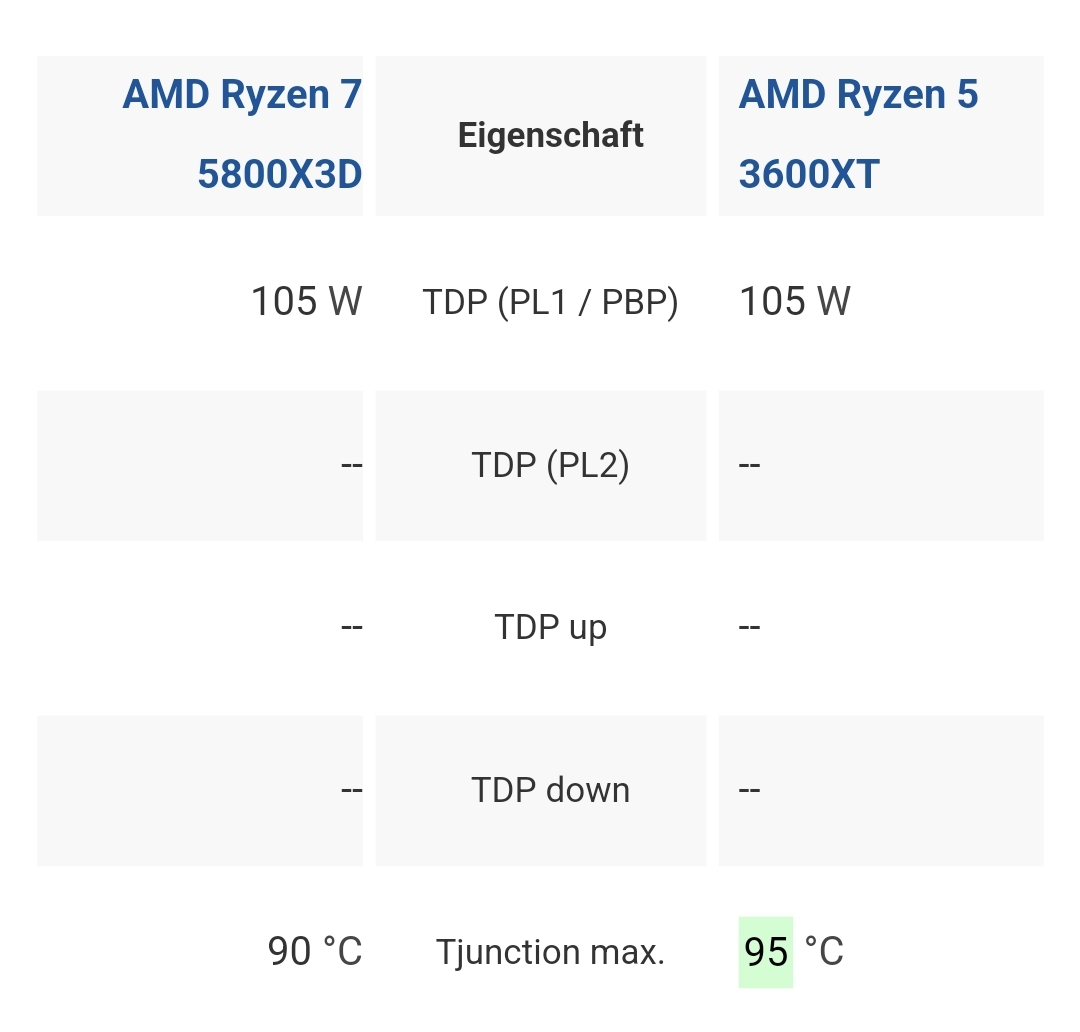Click the 5800X3D model number in the header

(x=280, y=174)
